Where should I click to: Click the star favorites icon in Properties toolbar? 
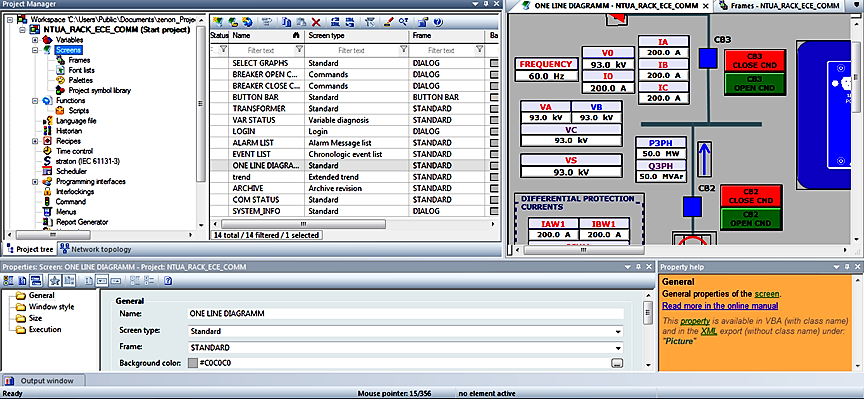coord(55,281)
